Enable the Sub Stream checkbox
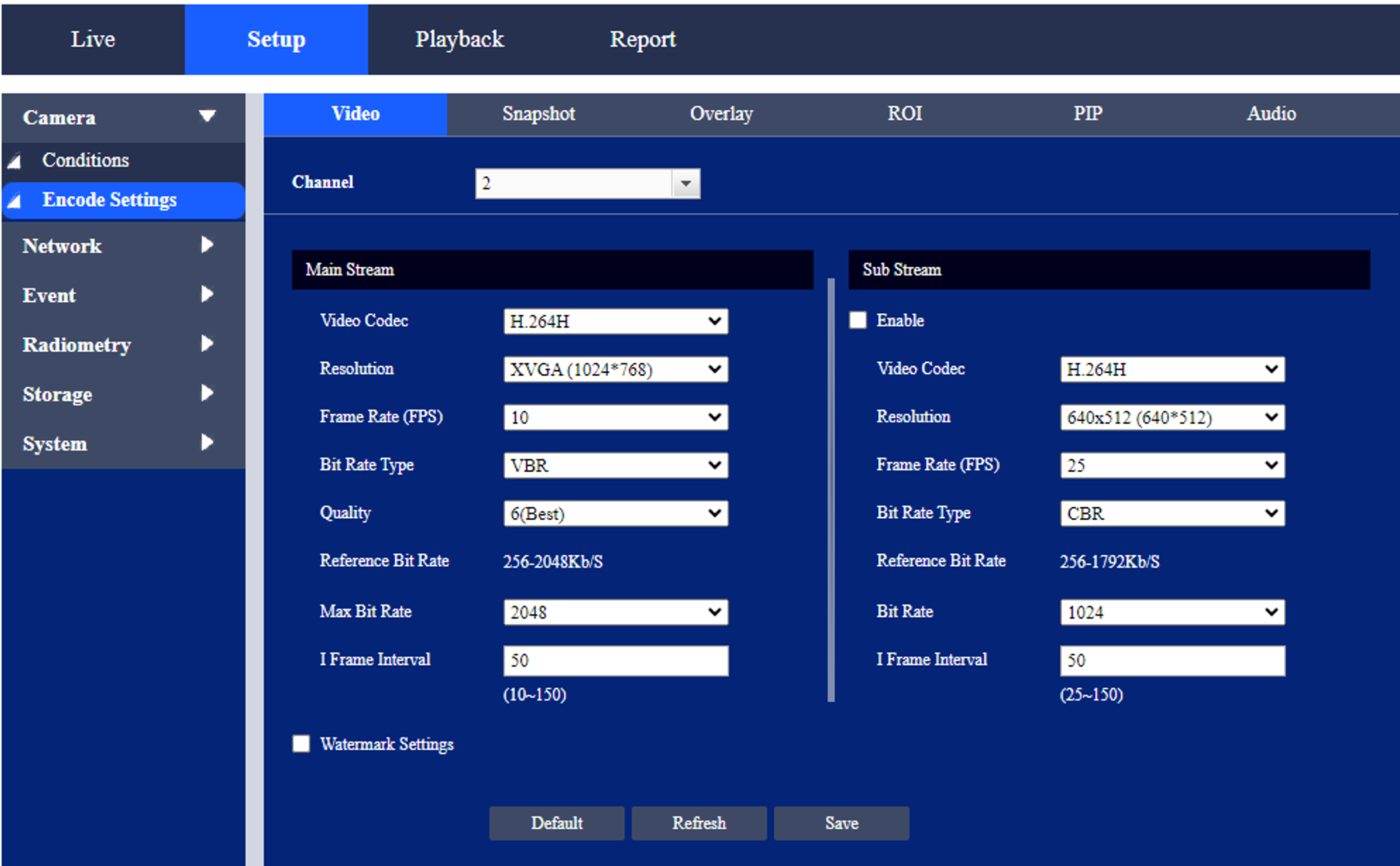This screenshot has height=866, width=1400. (x=858, y=321)
